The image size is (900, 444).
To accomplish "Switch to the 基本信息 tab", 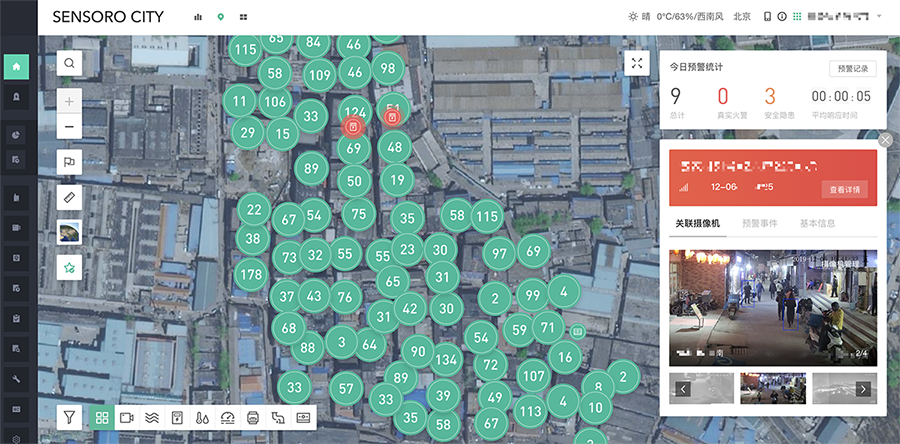I will [x=817, y=223].
